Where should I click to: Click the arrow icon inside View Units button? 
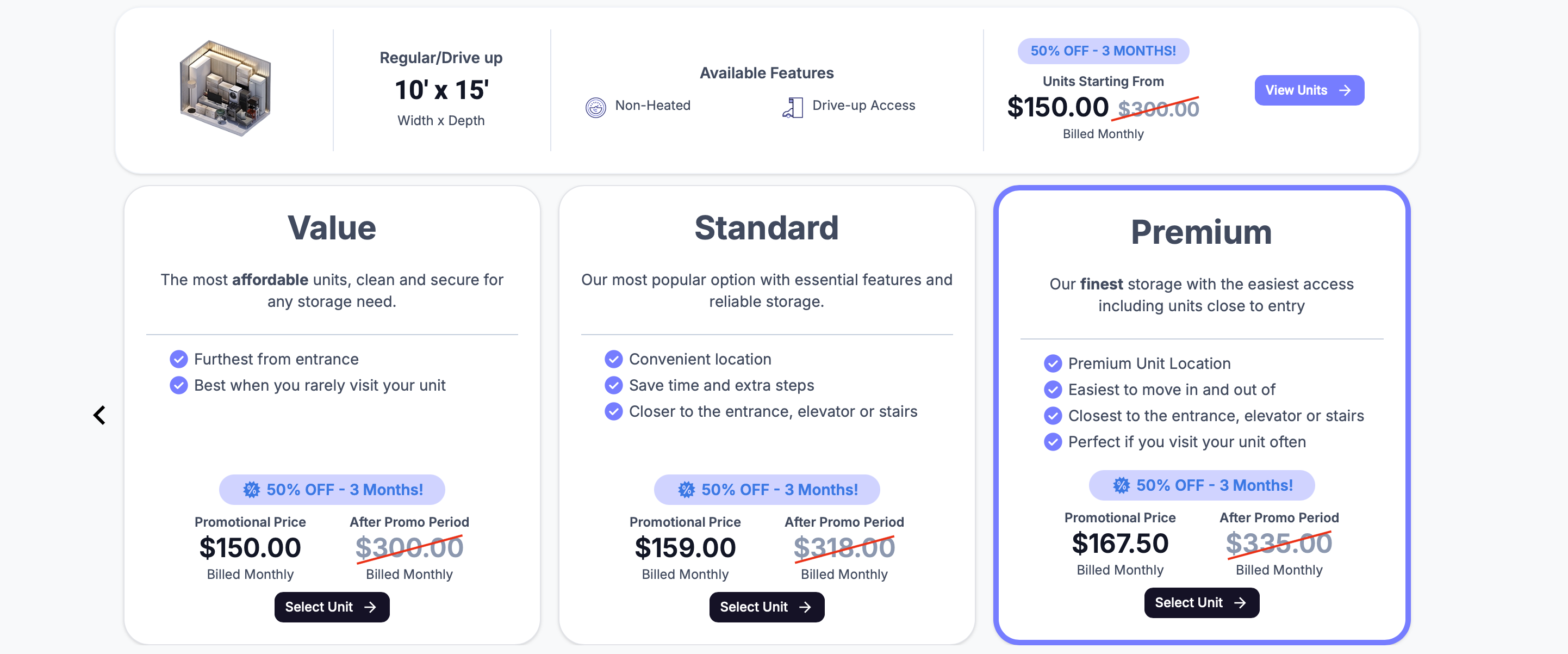click(x=1345, y=90)
